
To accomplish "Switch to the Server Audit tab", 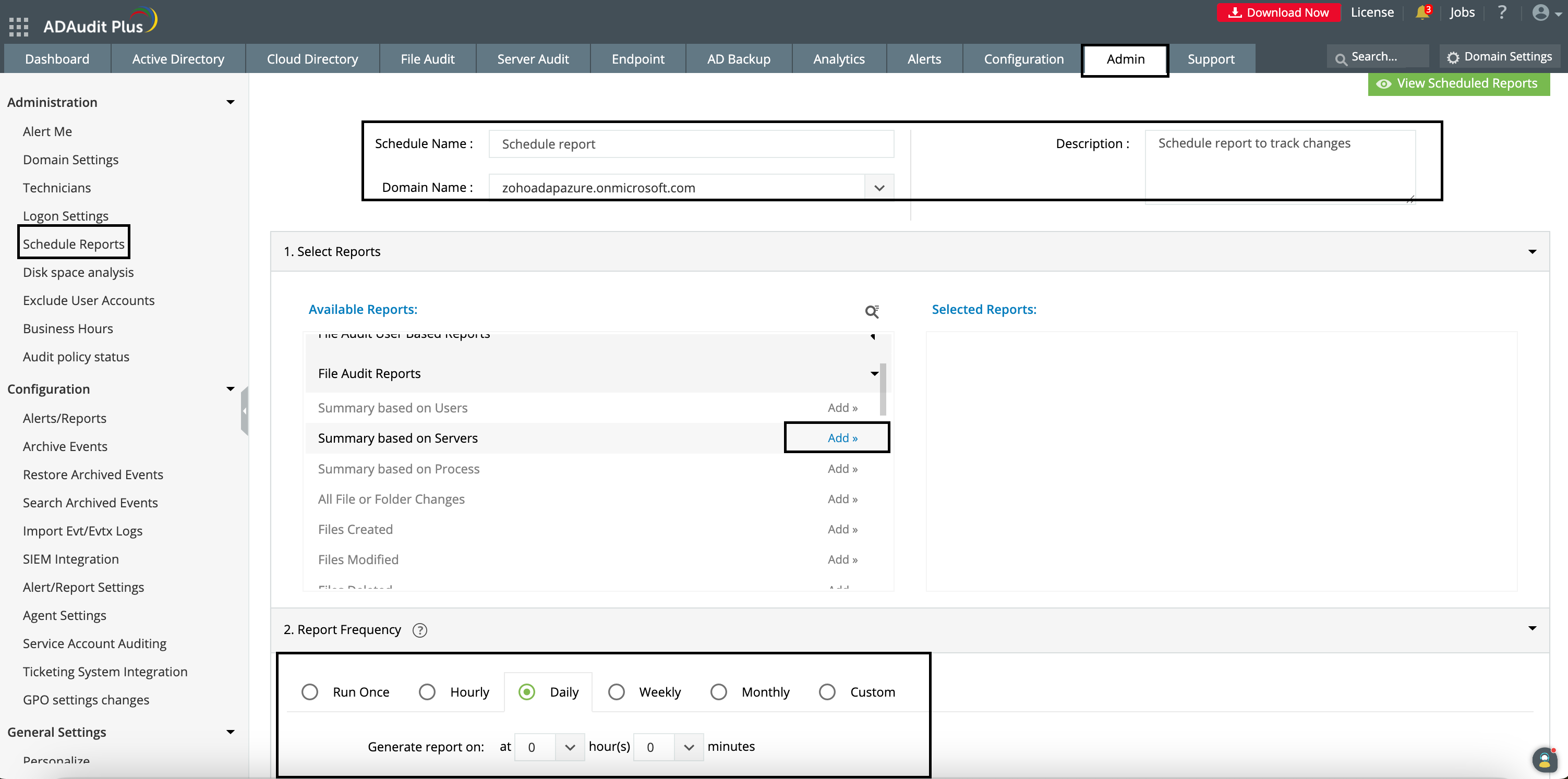I will (533, 59).
